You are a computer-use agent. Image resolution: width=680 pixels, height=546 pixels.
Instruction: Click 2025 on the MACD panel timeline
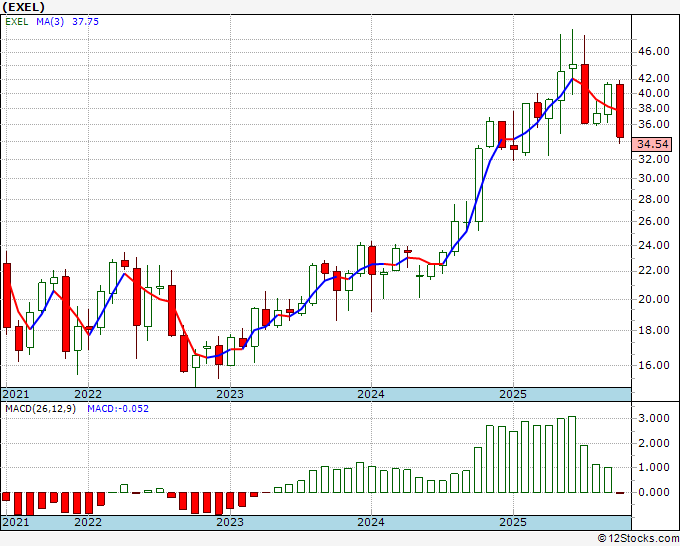[x=513, y=522]
